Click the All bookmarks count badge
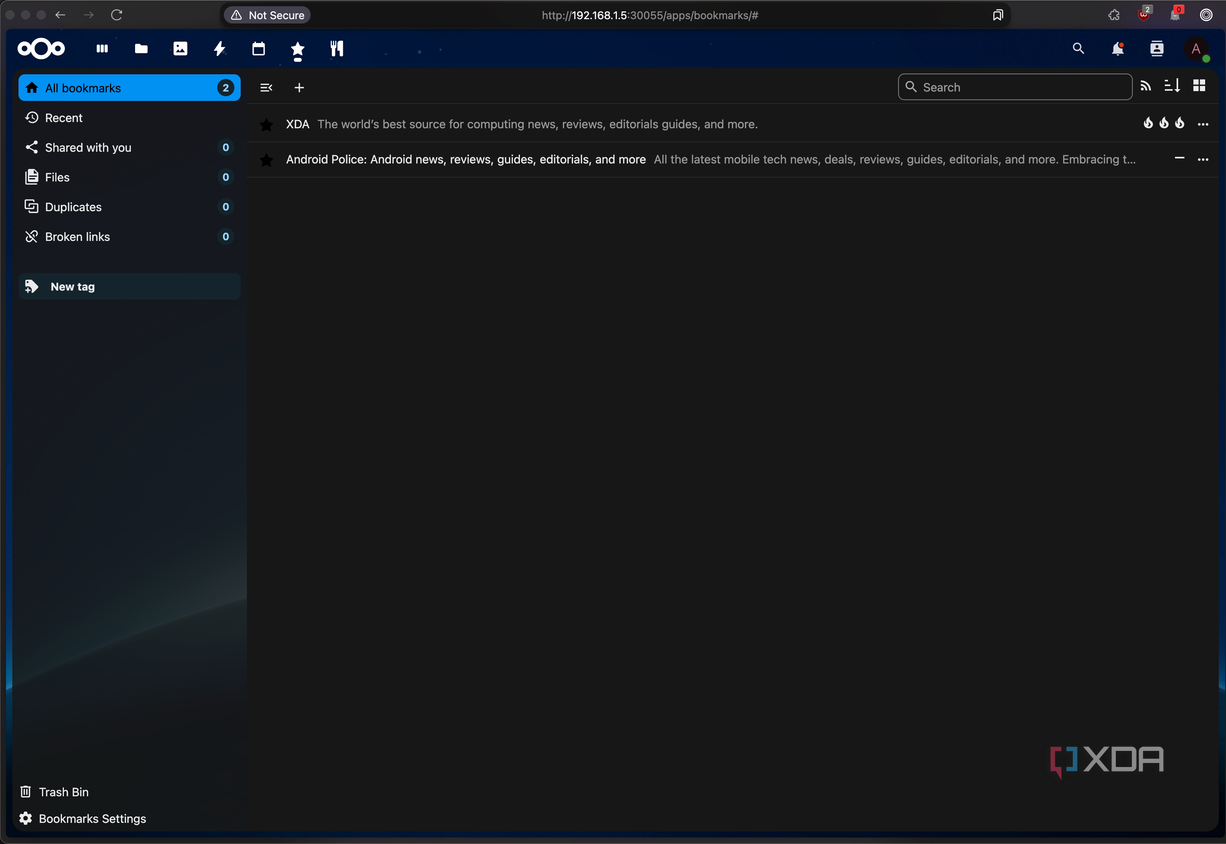Viewport: 1226px width, 844px height. pyautogui.click(x=226, y=88)
